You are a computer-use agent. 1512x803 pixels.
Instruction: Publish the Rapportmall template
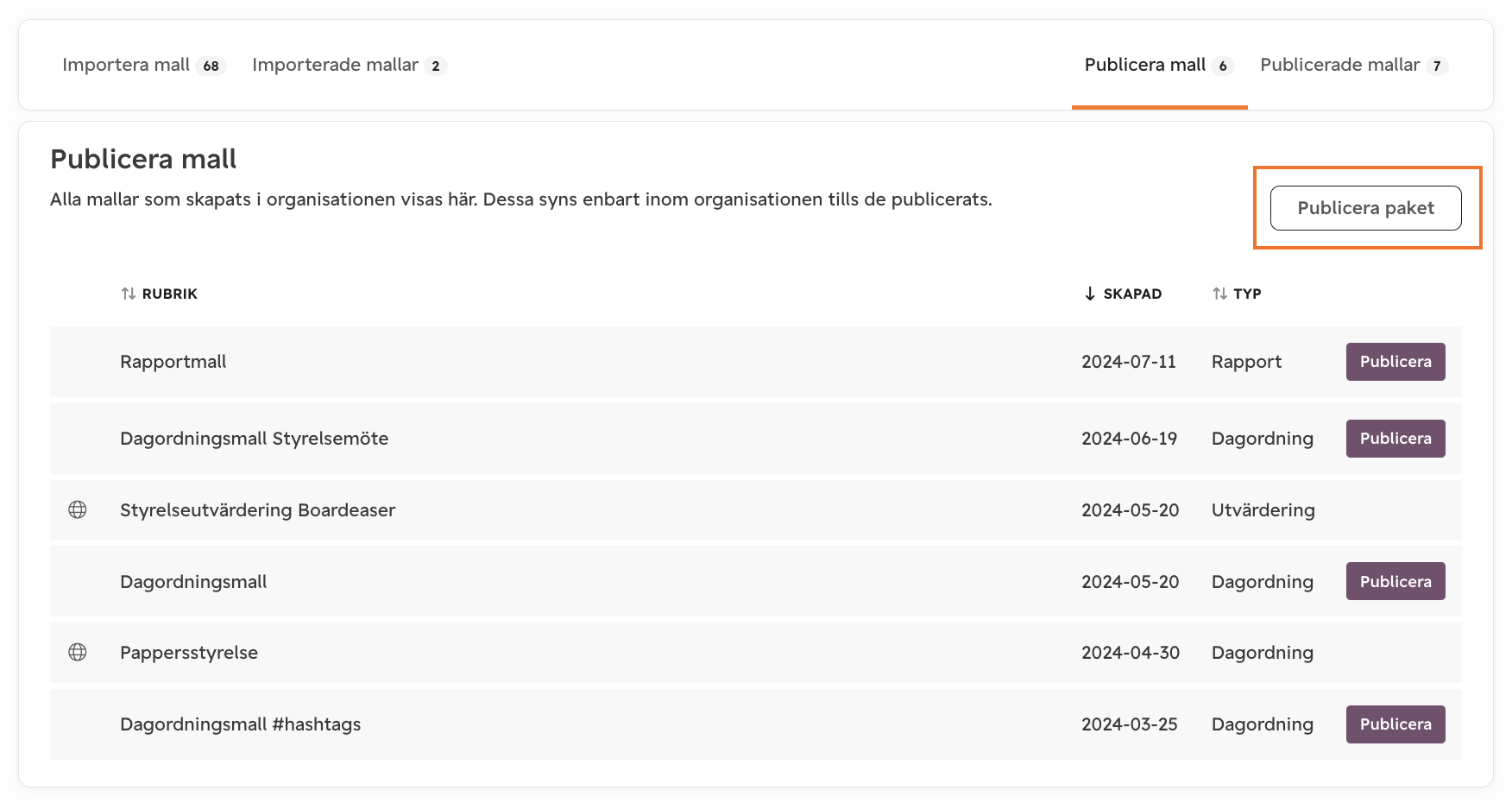click(x=1395, y=362)
